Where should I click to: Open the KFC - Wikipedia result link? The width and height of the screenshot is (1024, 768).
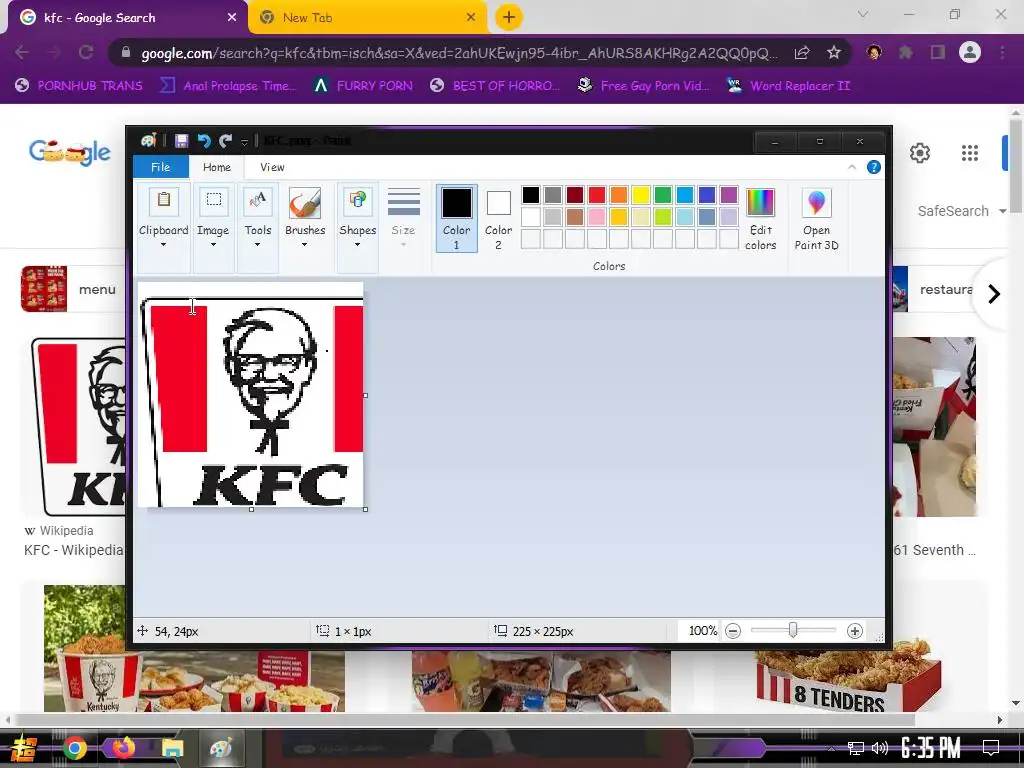tap(73, 550)
